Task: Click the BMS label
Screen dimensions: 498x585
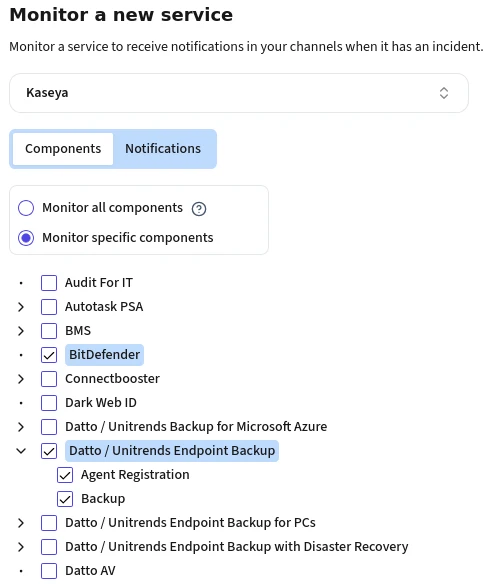Action: point(78,331)
